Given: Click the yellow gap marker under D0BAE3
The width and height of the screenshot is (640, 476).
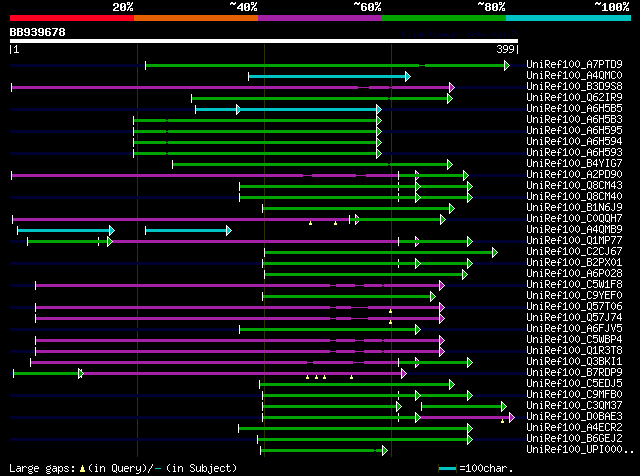Looking at the screenshot, I should click(x=502, y=421).
